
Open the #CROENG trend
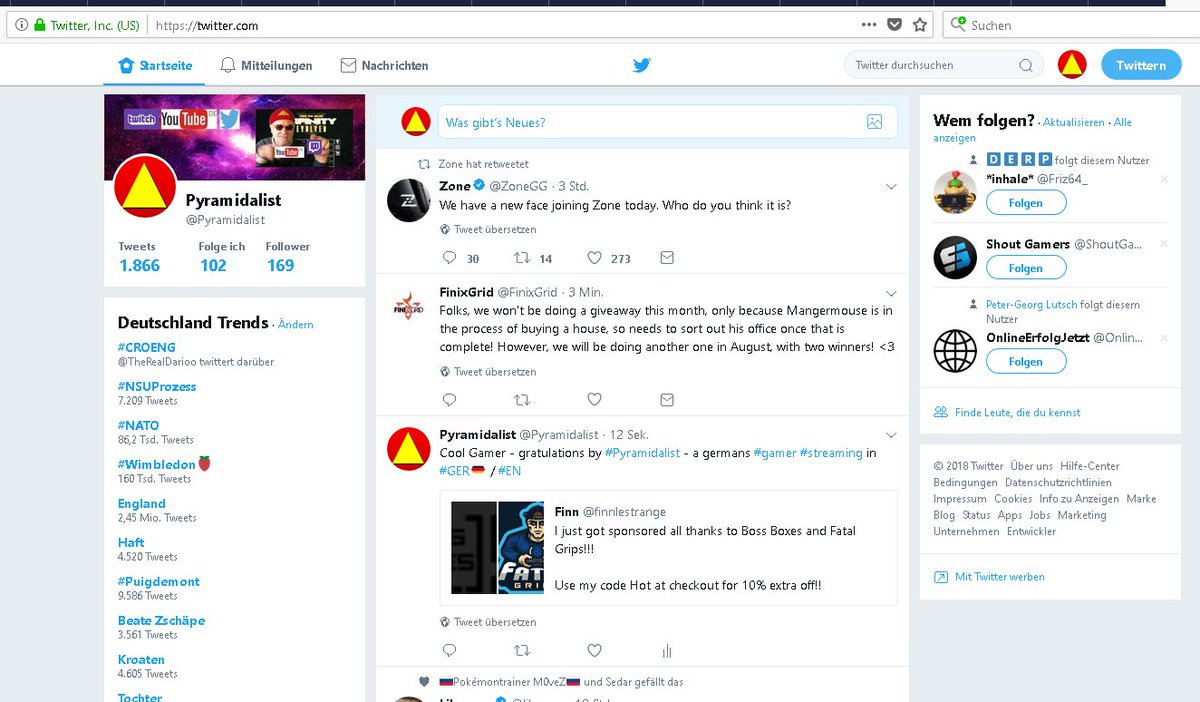[x=147, y=347]
